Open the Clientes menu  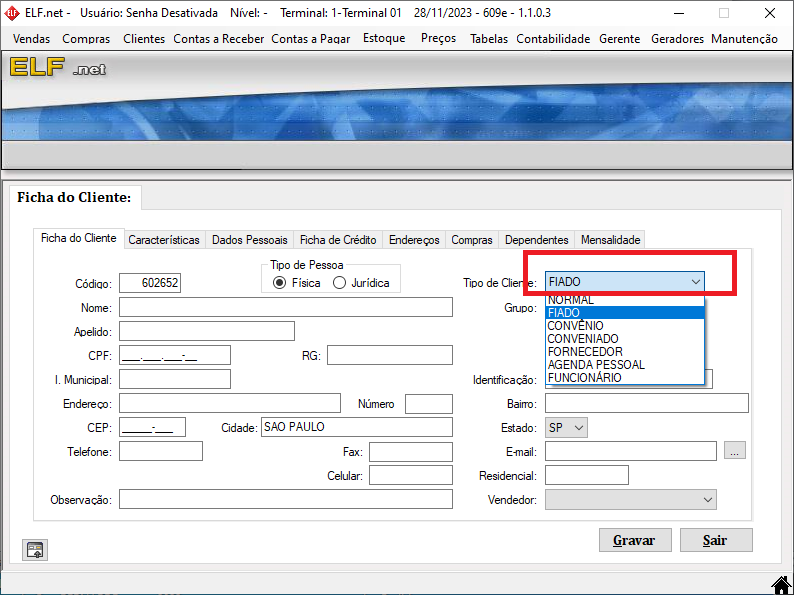(144, 39)
